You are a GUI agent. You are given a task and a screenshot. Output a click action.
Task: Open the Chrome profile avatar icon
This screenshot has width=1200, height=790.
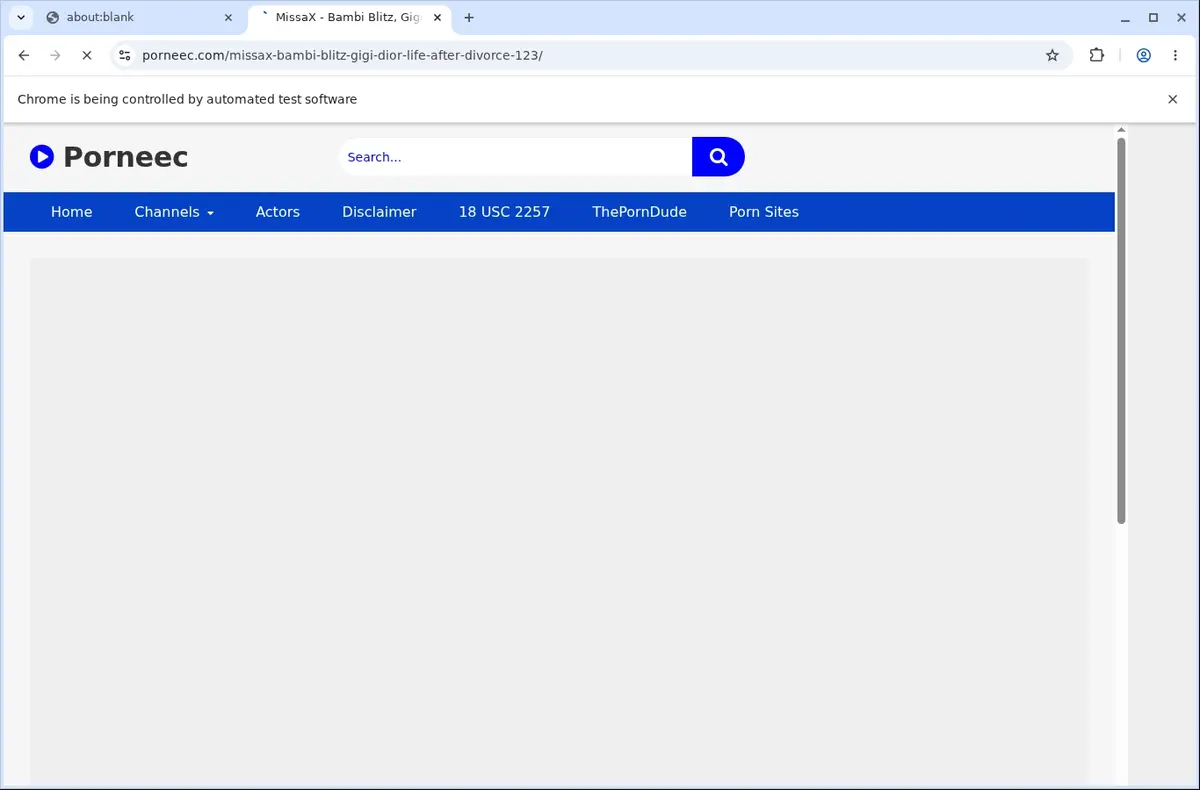click(1143, 56)
